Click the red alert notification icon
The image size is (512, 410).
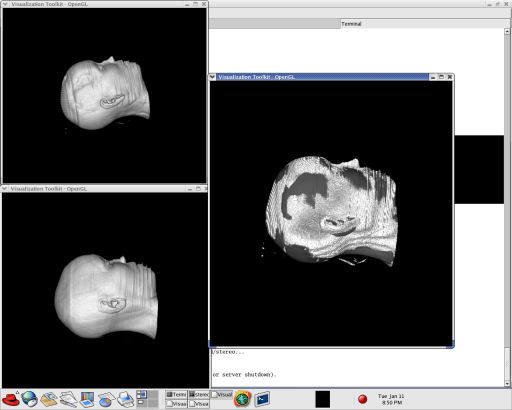(363, 399)
